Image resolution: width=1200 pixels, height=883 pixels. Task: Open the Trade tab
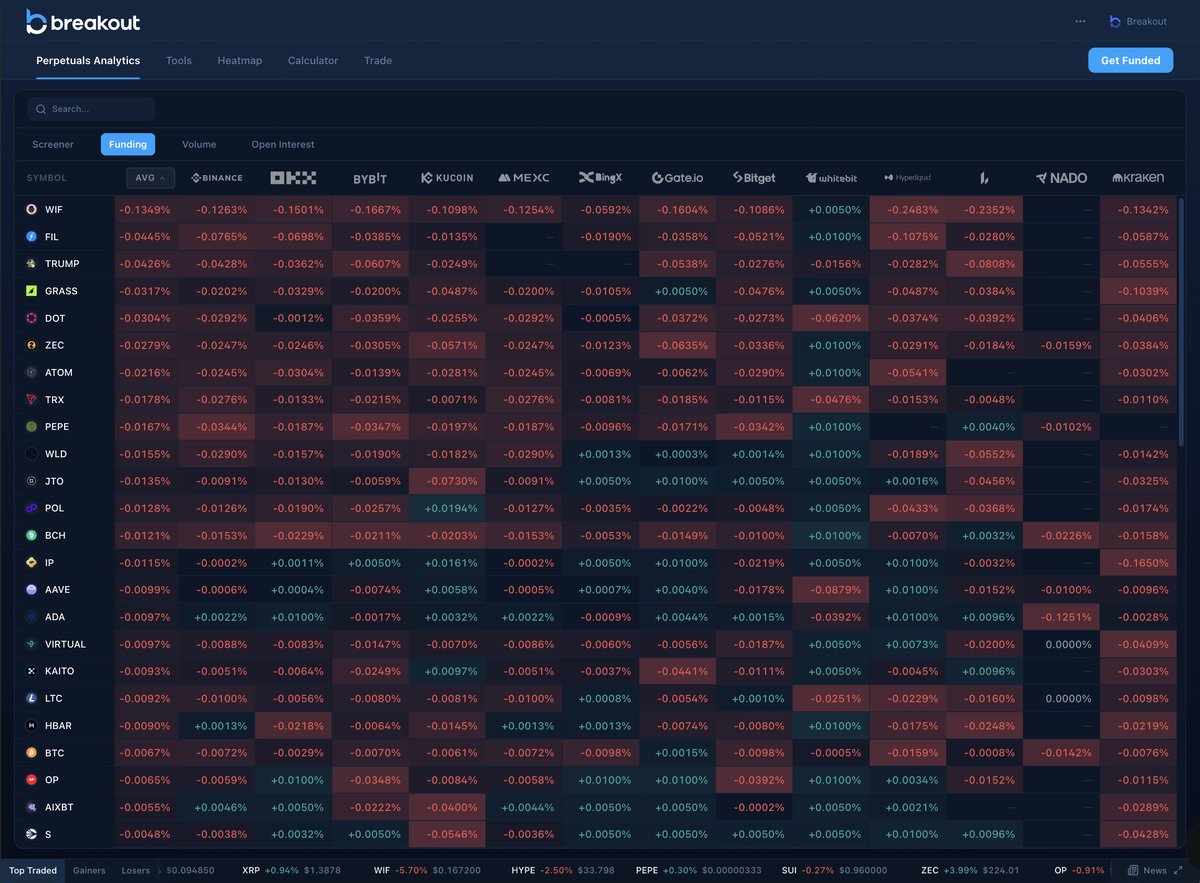378,61
